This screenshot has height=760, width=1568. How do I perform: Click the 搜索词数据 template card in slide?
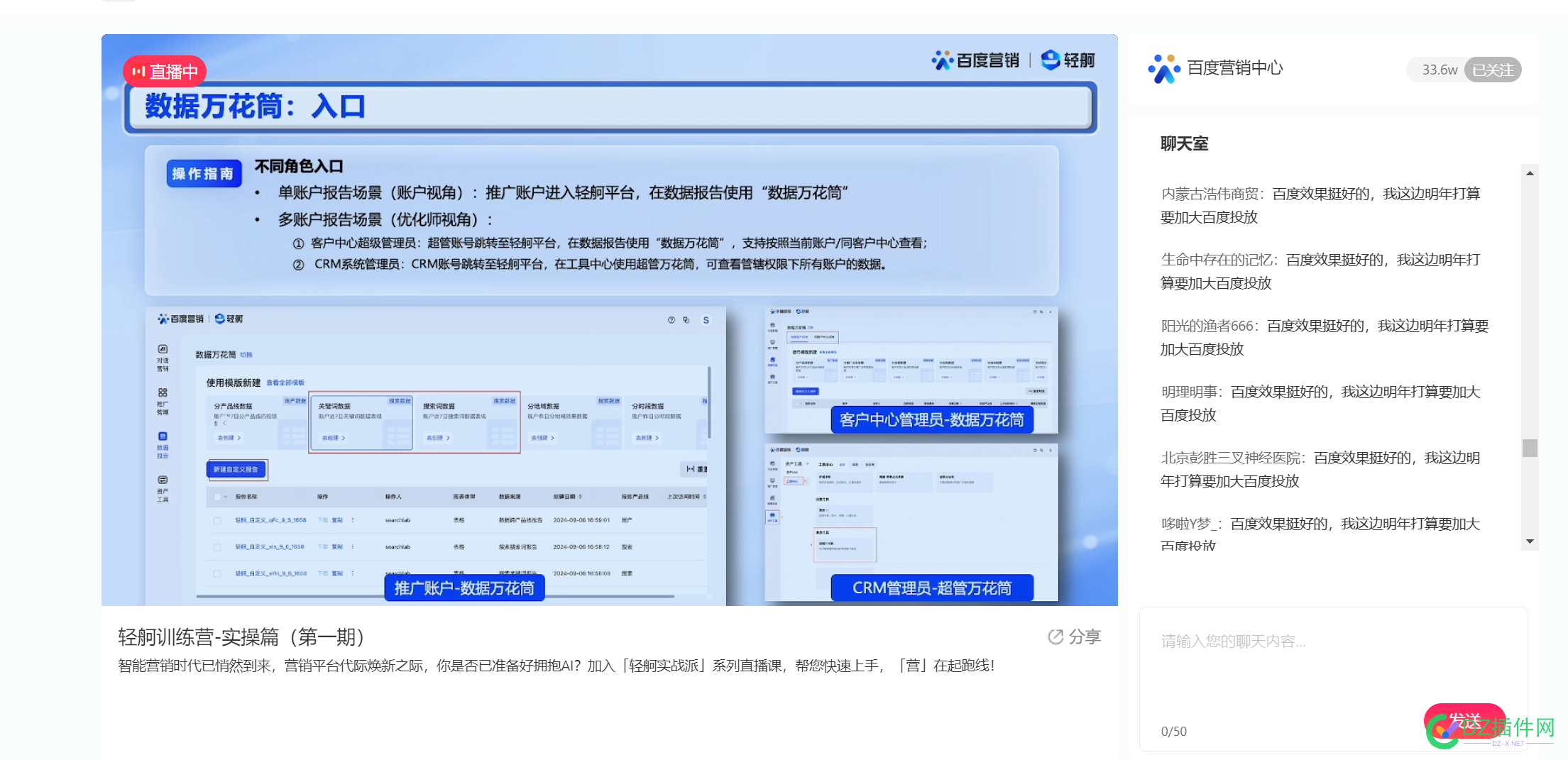click(467, 422)
